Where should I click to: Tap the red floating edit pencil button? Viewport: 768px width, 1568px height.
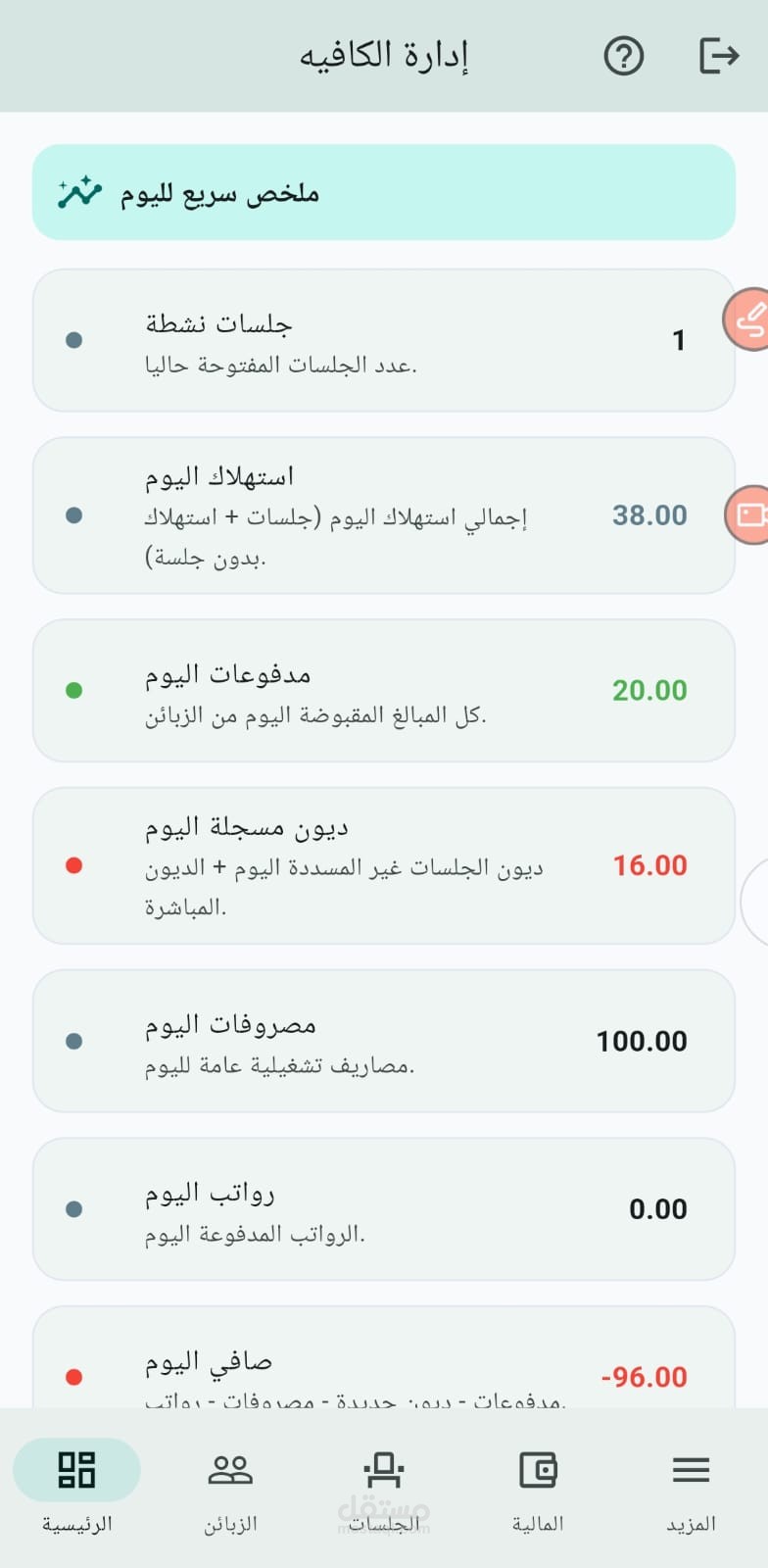(747, 318)
